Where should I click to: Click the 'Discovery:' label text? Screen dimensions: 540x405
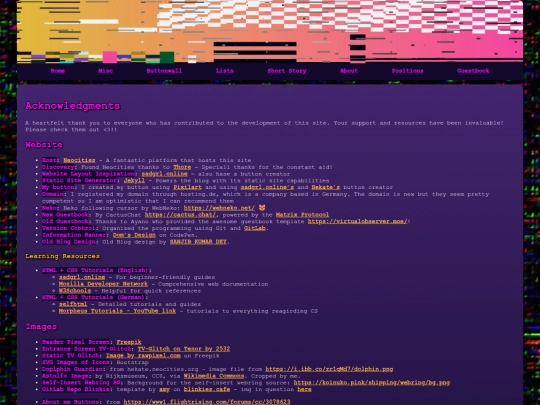(x=60, y=167)
